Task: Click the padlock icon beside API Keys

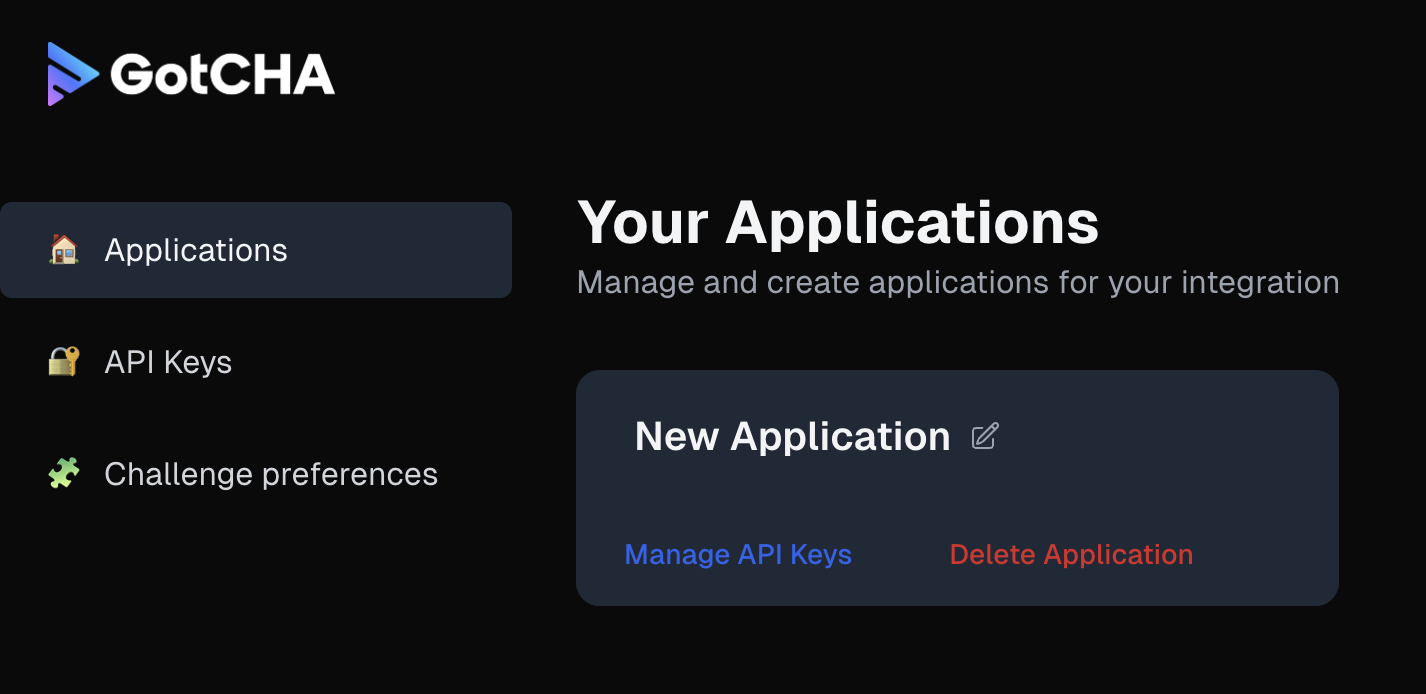Action: click(x=64, y=361)
